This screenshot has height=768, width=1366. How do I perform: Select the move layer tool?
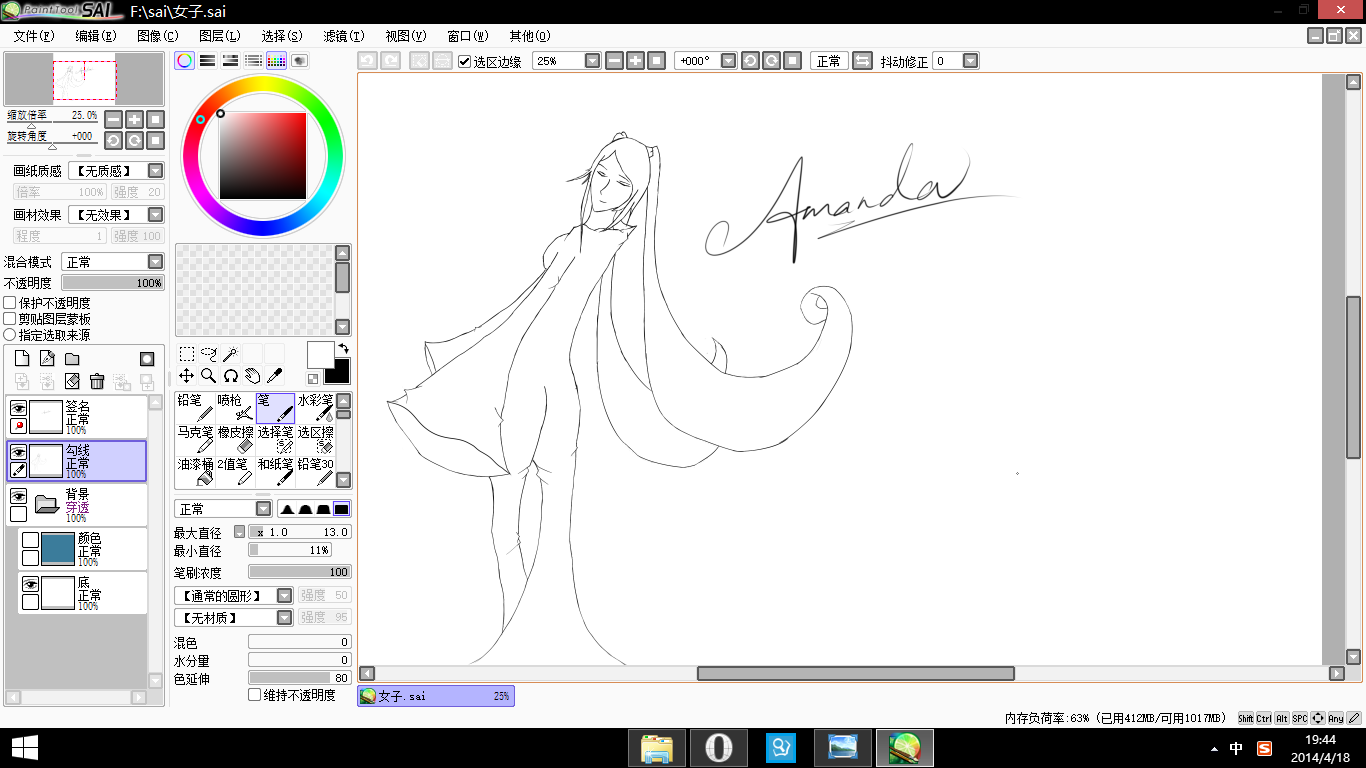point(187,376)
